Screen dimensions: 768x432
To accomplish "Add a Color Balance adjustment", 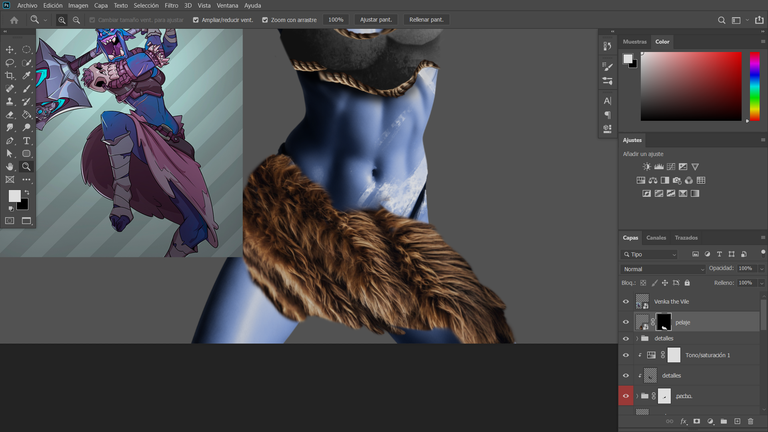I will point(653,180).
